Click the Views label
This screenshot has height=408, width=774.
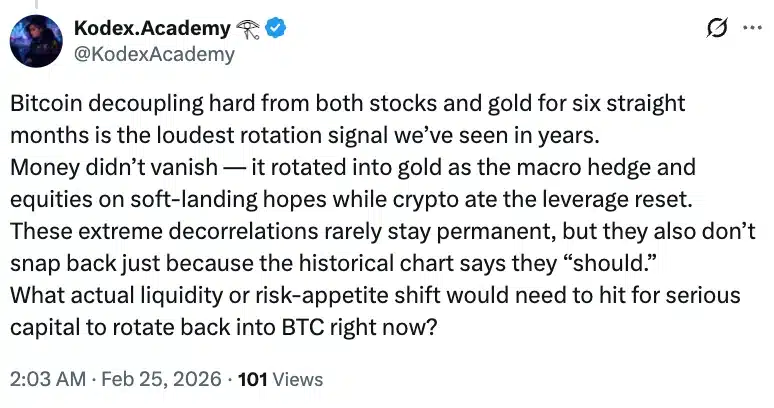[x=299, y=379]
